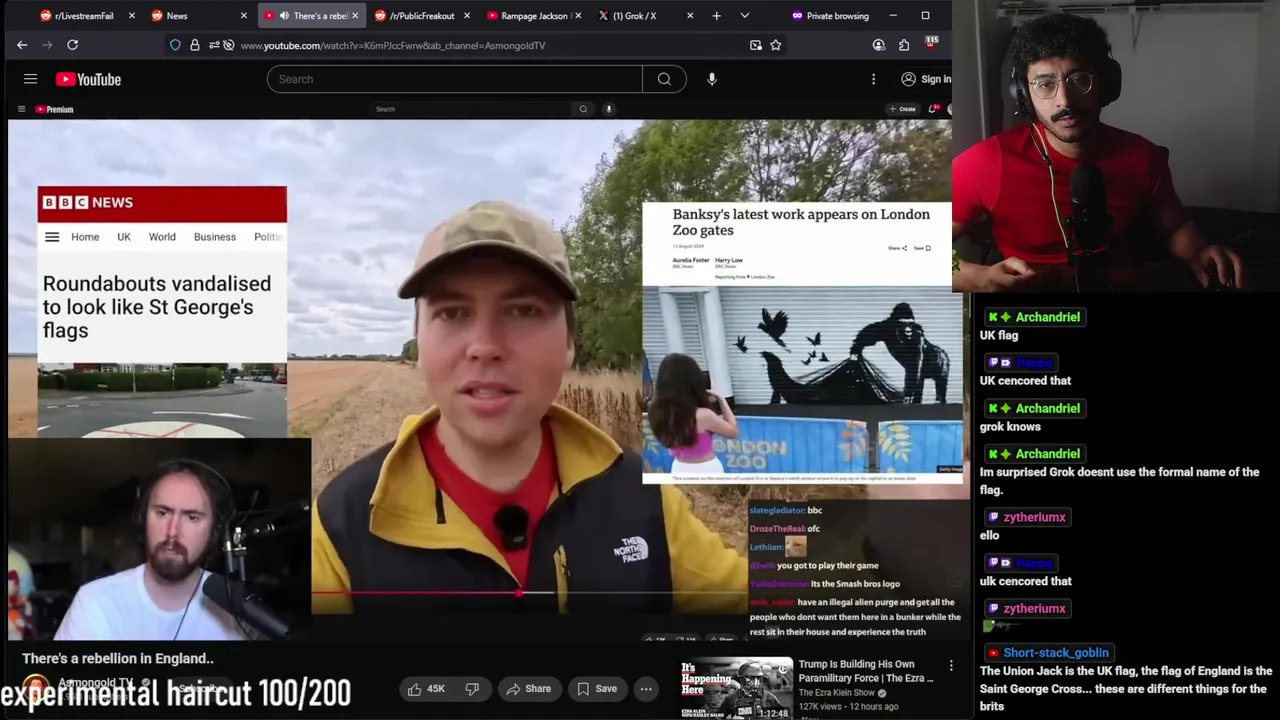This screenshot has width=1280, height=720.
Task: Open tracking protection shield icon
Action: tap(177, 45)
